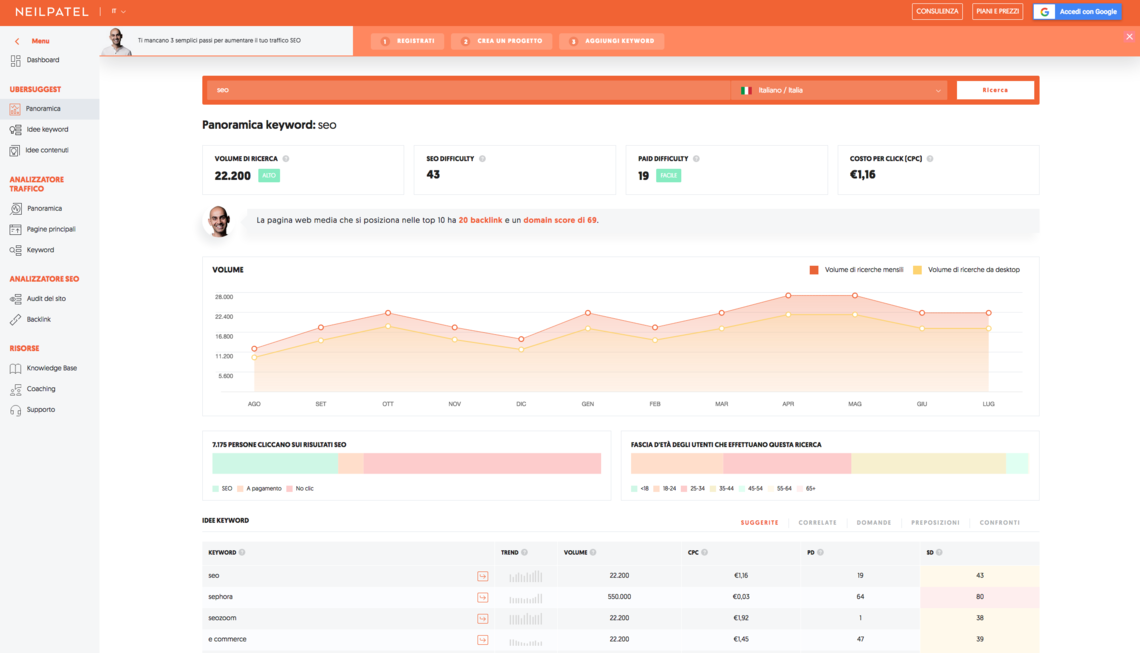Click the Ricerca search button
Image resolution: width=1140 pixels, height=653 pixels.
[995, 90]
